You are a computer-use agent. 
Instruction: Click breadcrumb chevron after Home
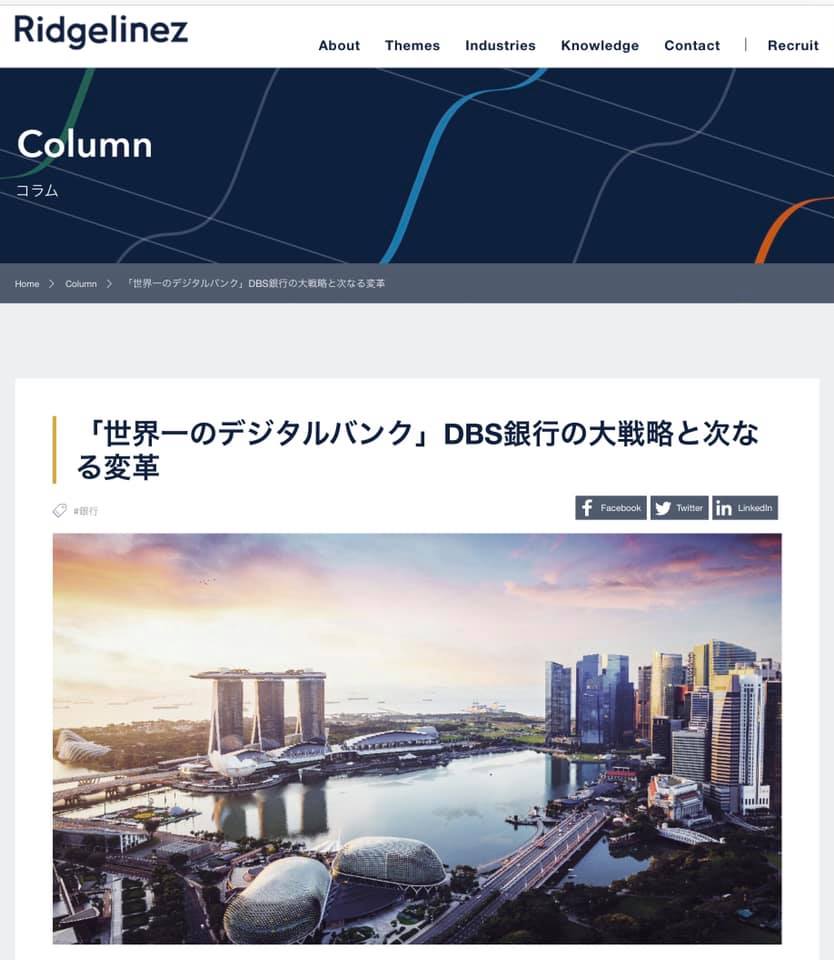[x=51, y=283]
